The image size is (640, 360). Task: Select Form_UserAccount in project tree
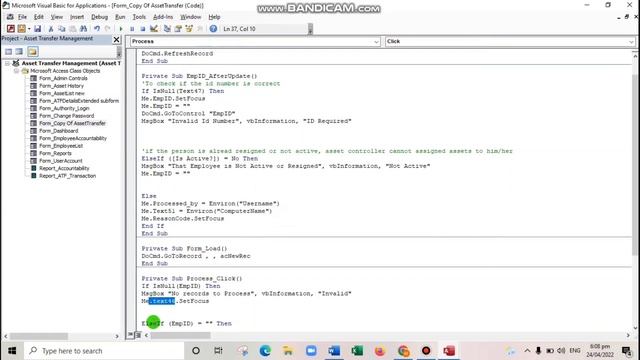click(60, 161)
